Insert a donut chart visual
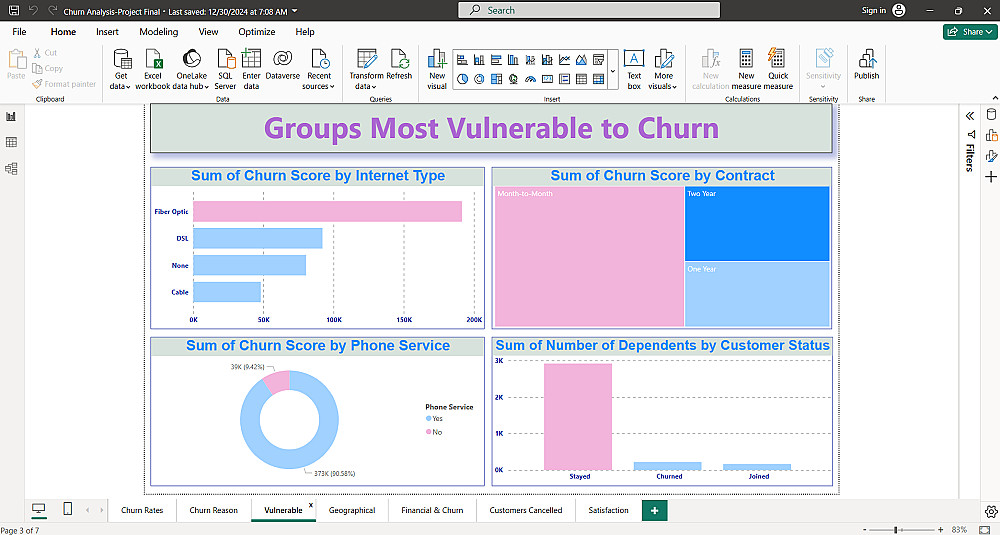Viewport: 1000px width, 535px height. click(479, 79)
